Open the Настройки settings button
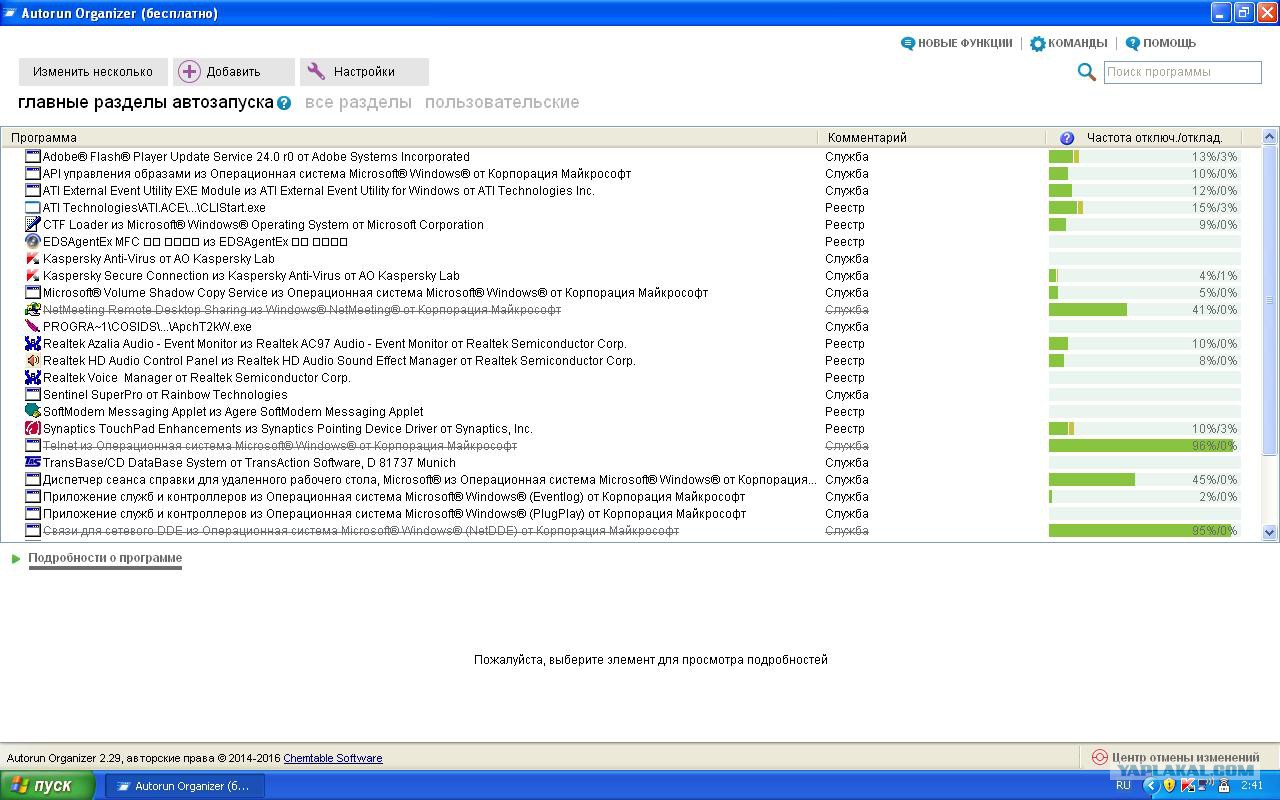This screenshot has width=1280, height=800. pos(364,72)
